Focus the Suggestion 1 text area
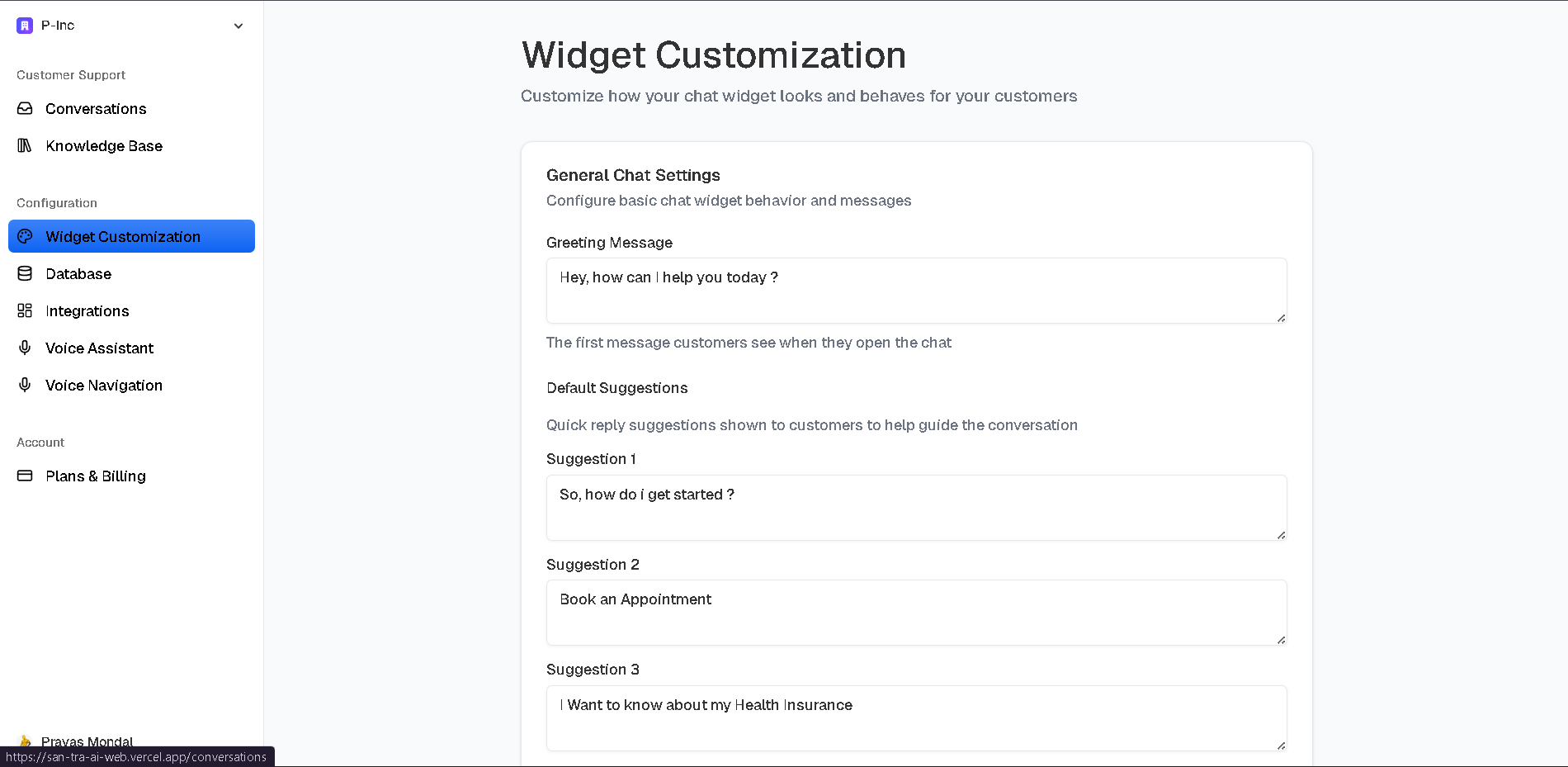The image size is (1568, 767). [916, 508]
